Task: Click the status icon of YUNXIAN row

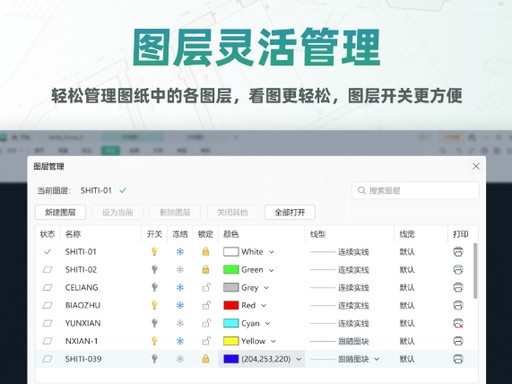Action: tap(48, 323)
